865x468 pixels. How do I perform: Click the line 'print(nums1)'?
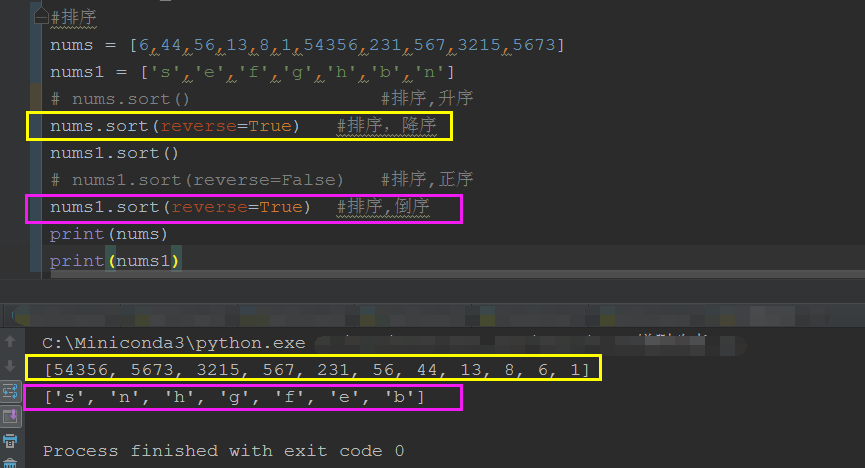pyautogui.click(x=115, y=261)
